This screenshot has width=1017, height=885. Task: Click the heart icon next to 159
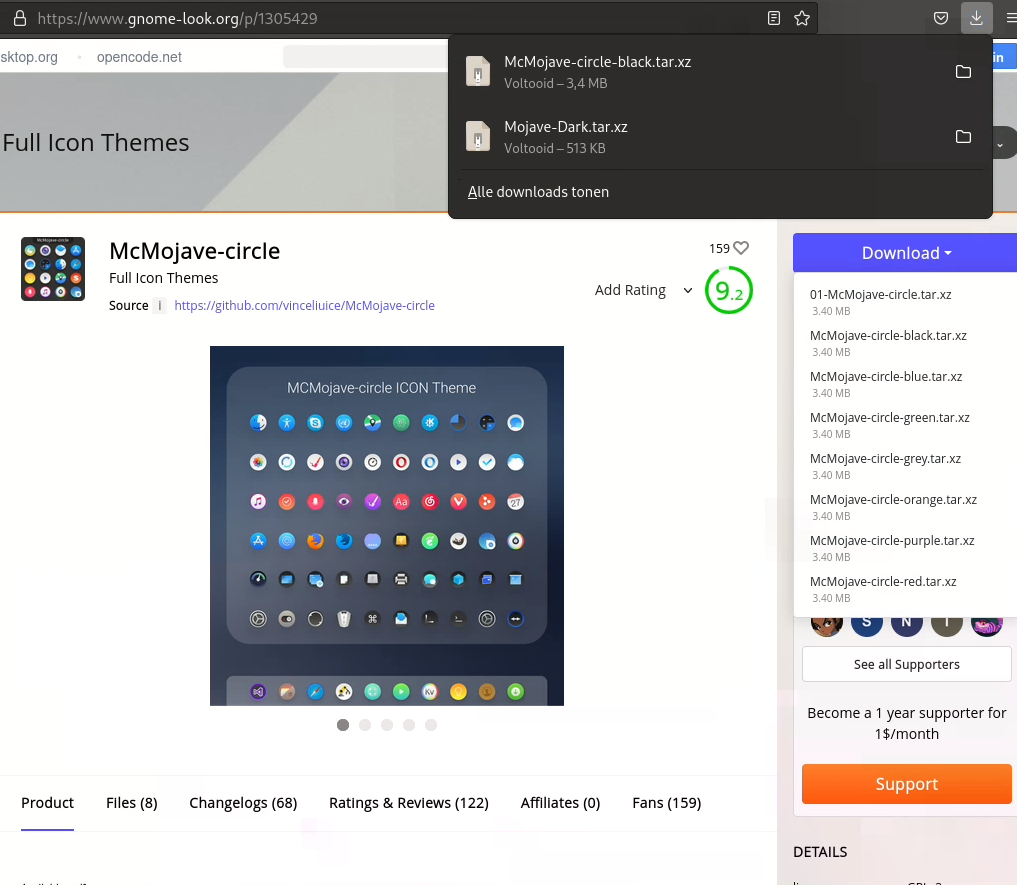pos(741,248)
